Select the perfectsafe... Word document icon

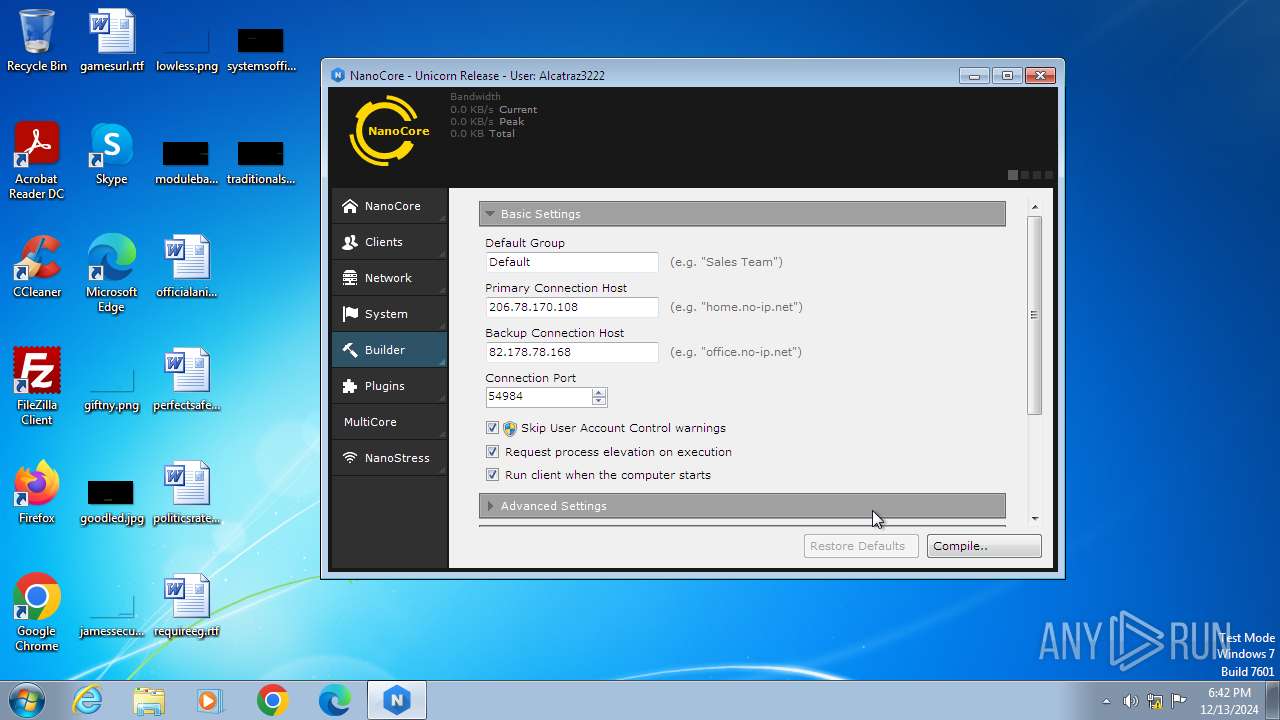pyautogui.click(x=187, y=379)
